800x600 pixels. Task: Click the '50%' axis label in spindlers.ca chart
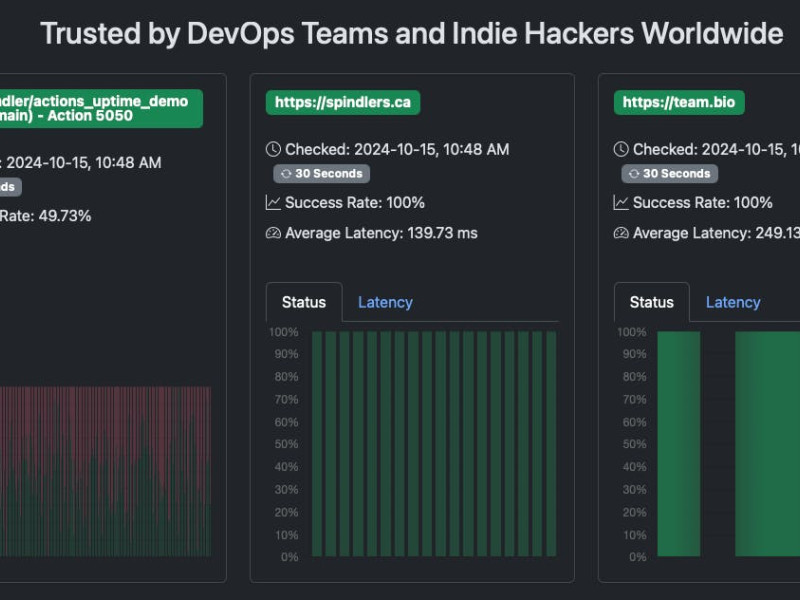pos(286,444)
